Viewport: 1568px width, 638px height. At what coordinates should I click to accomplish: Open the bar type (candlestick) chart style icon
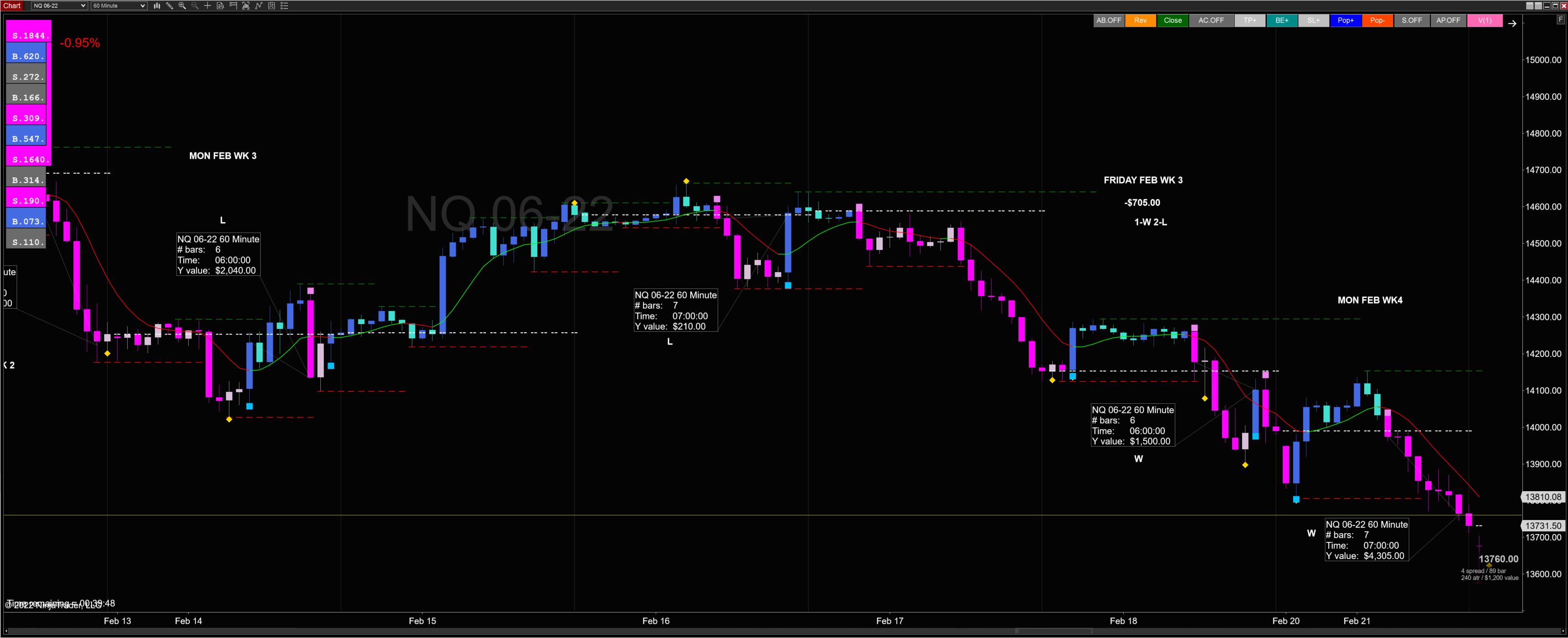157,5
